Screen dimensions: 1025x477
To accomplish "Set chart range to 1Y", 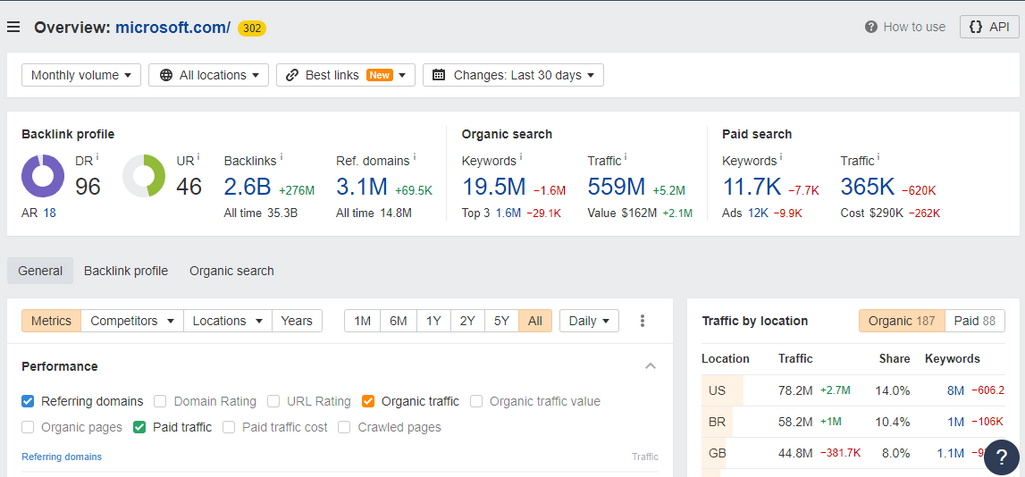I will [433, 321].
